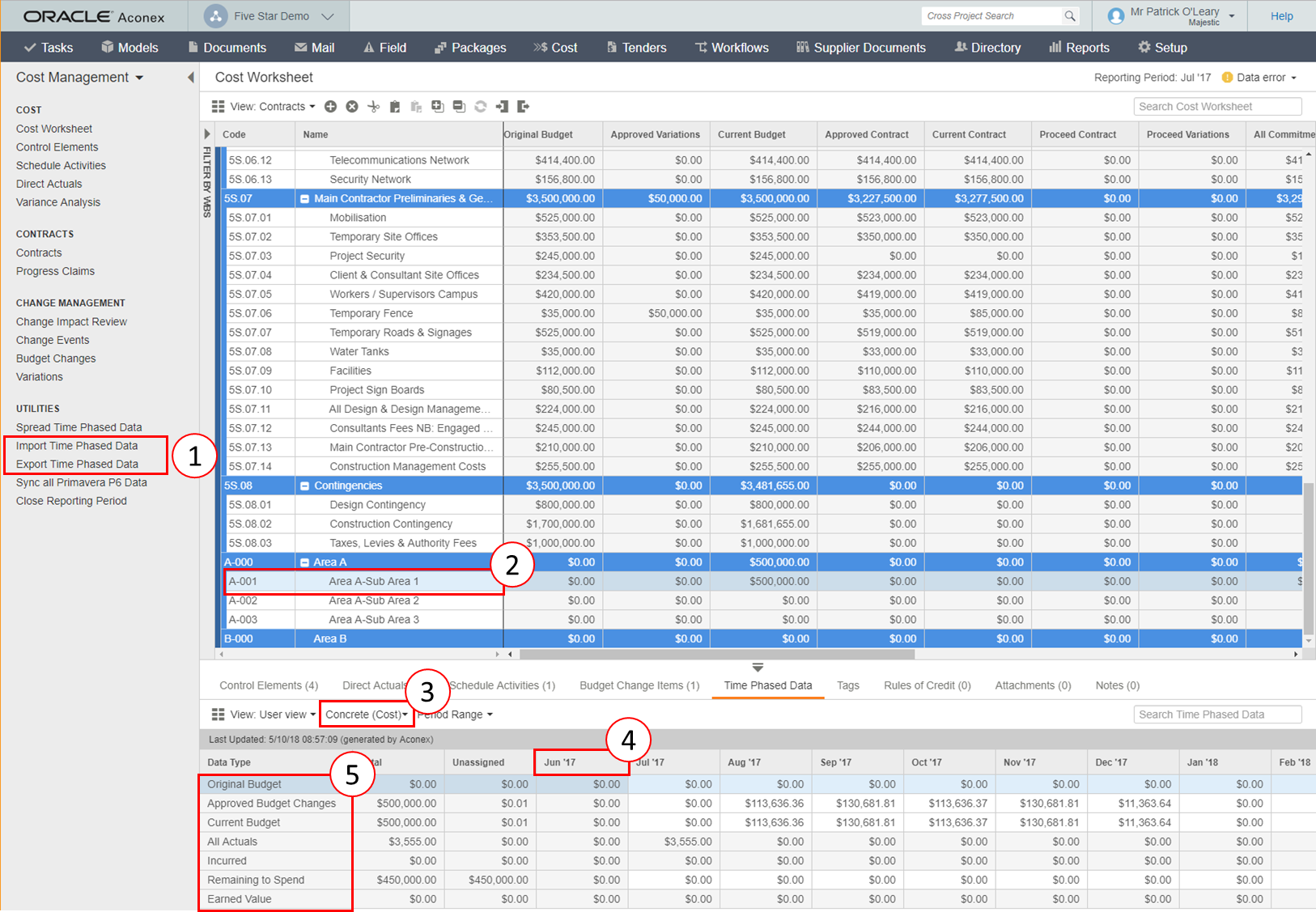Open Variance Analysis in sidebar

pos(58,202)
